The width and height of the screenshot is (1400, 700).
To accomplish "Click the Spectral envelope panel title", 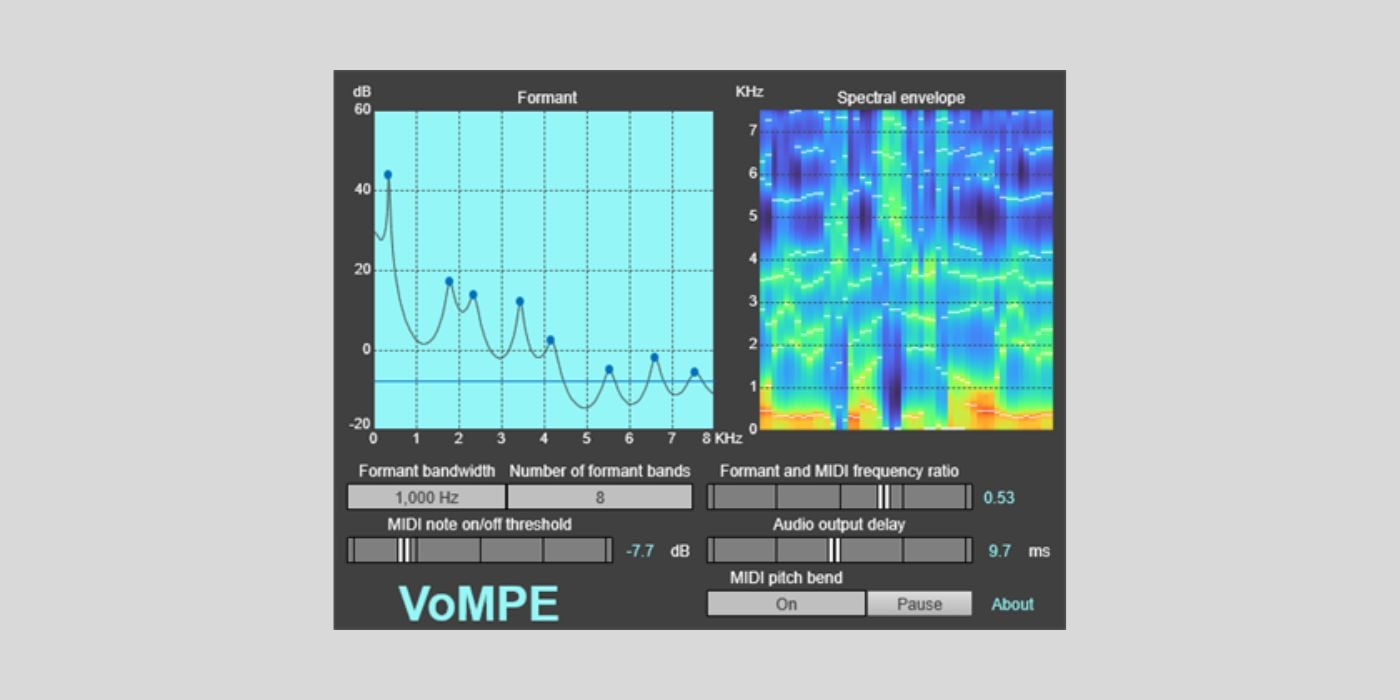I will pyautogui.click(x=901, y=98).
